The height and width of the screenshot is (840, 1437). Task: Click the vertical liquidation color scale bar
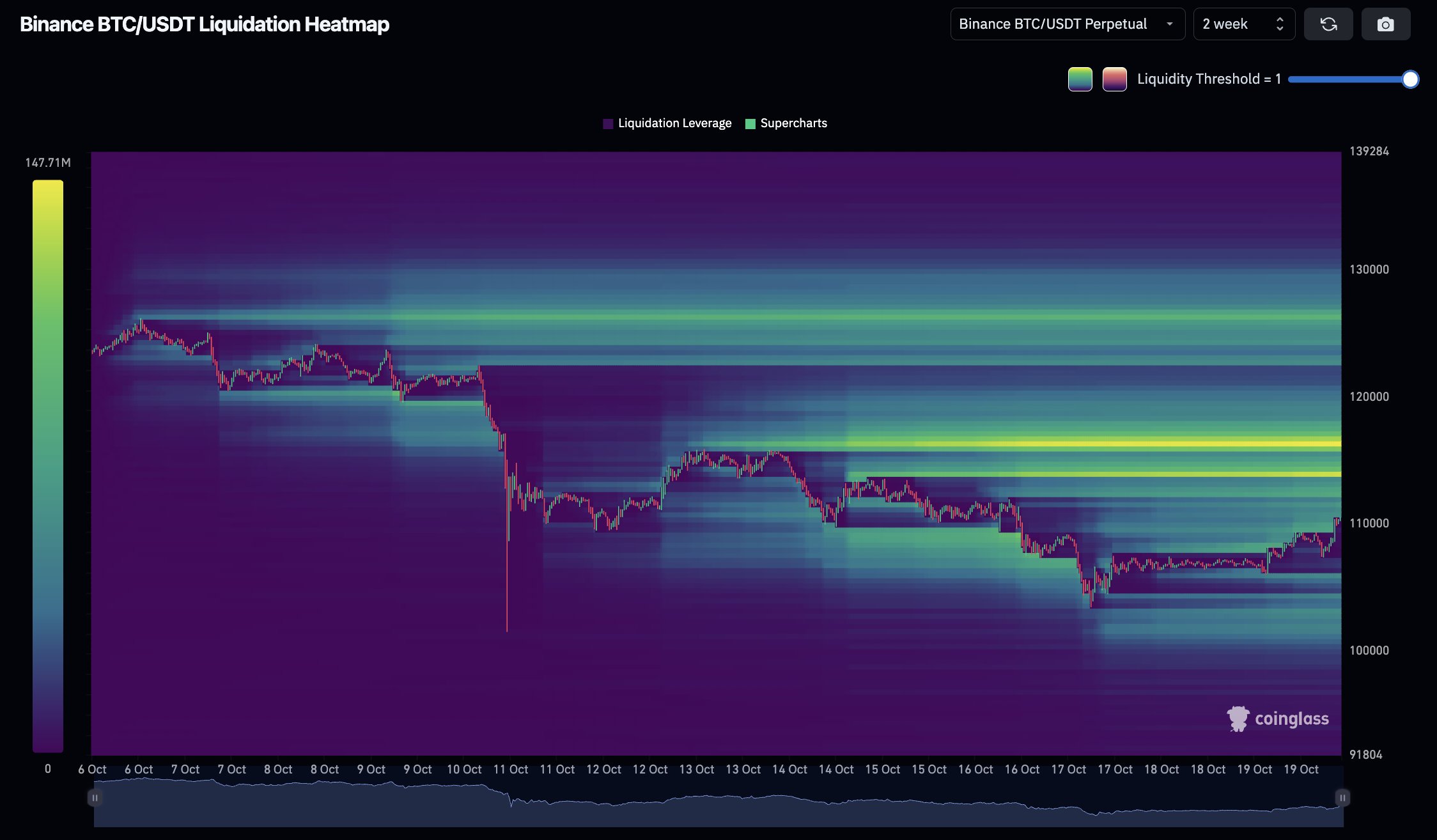(x=48, y=465)
